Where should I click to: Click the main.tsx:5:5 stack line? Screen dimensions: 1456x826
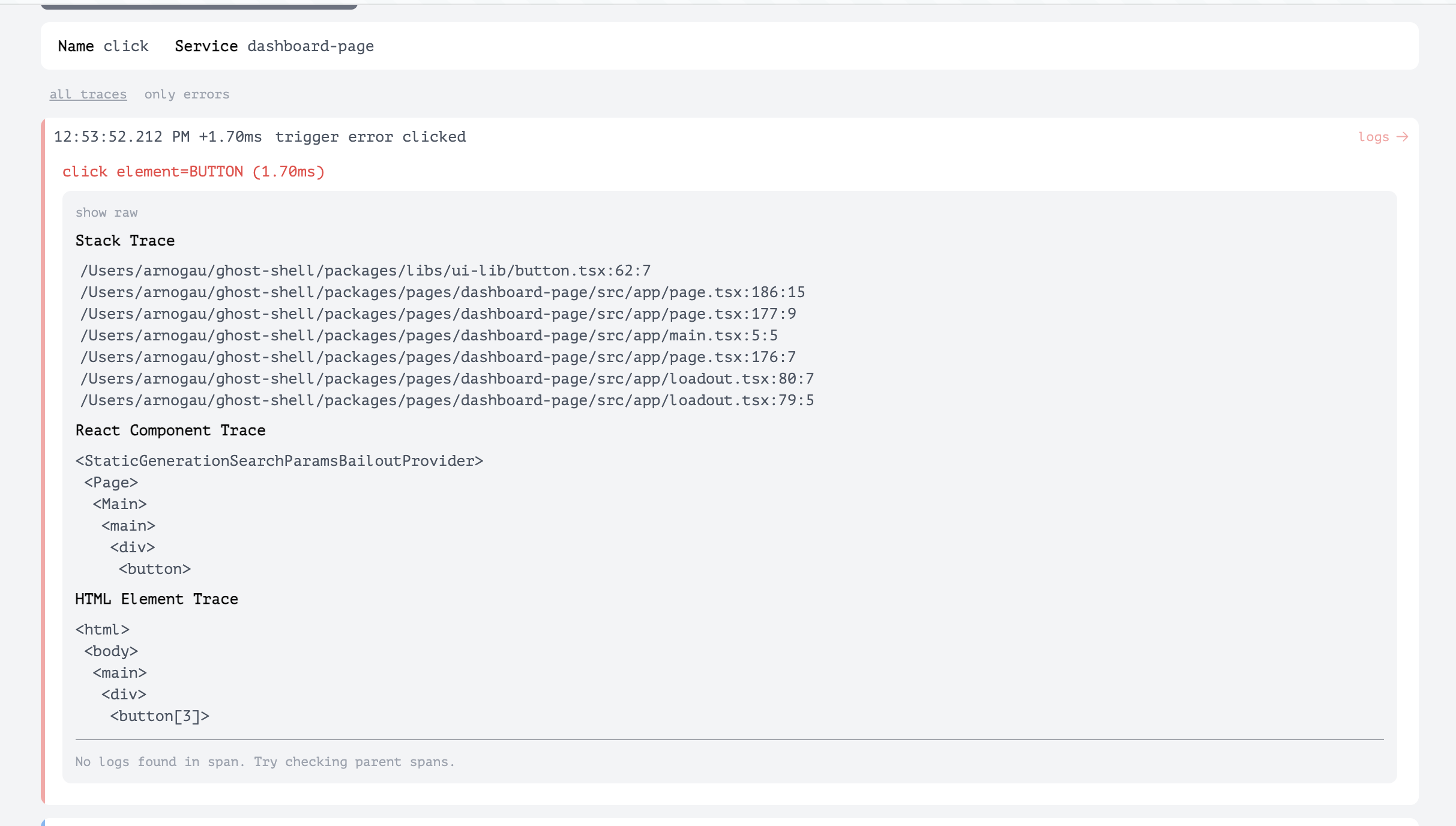(429, 336)
